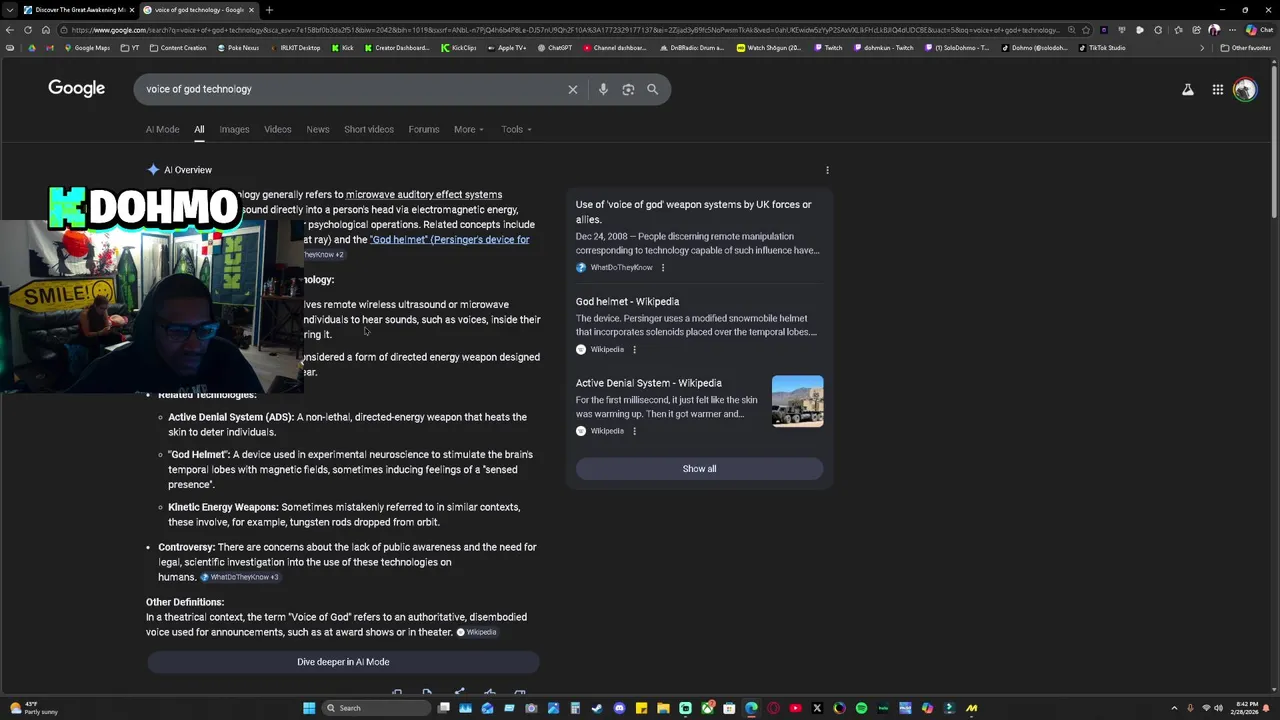Switch to Forums results tab
The height and width of the screenshot is (720, 1280).
tap(423, 129)
